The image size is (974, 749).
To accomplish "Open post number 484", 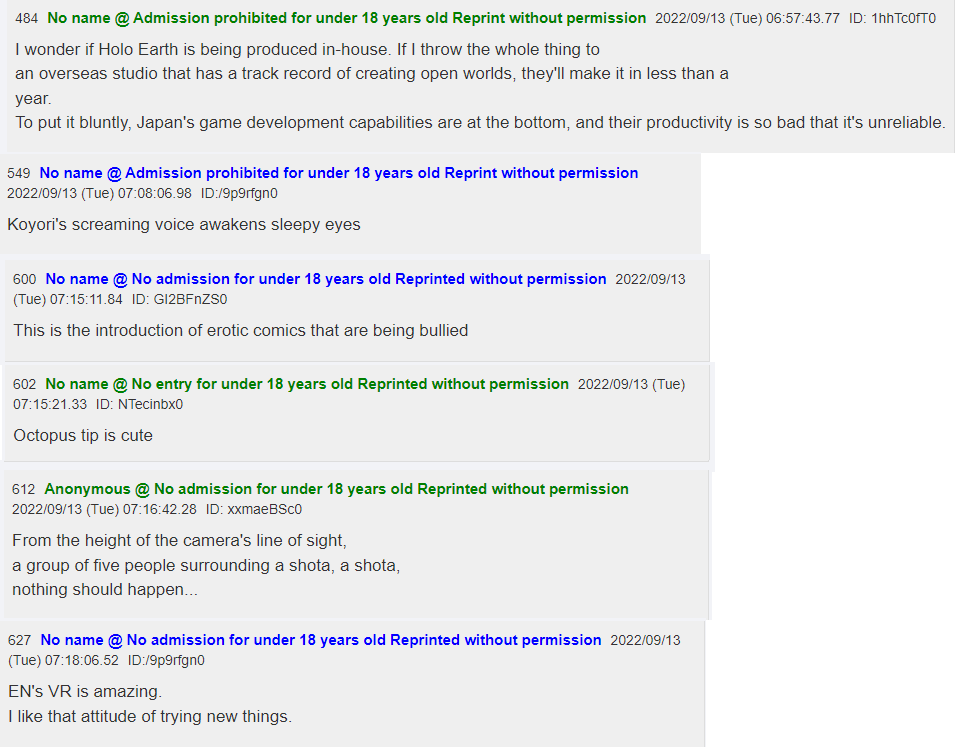I will 26,19.
